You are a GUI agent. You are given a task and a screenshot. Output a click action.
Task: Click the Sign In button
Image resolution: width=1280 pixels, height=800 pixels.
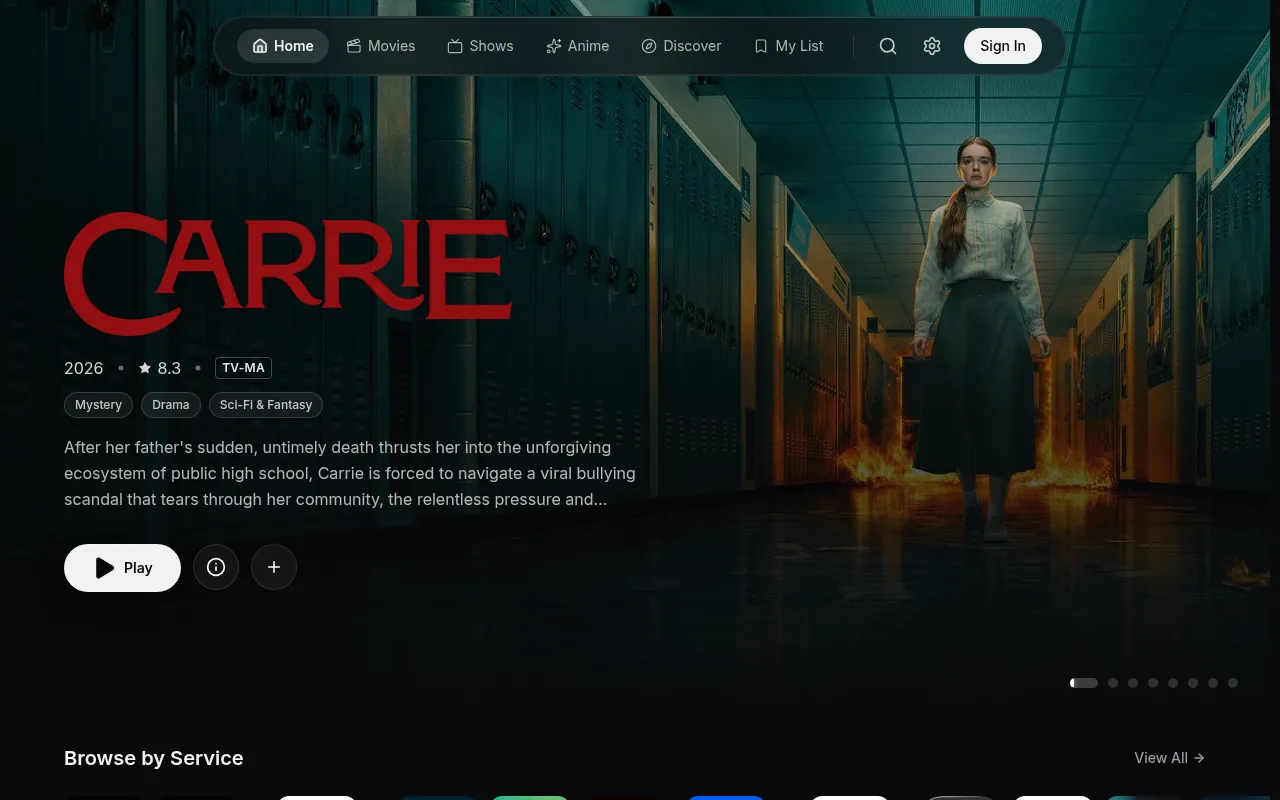coord(1003,46)
